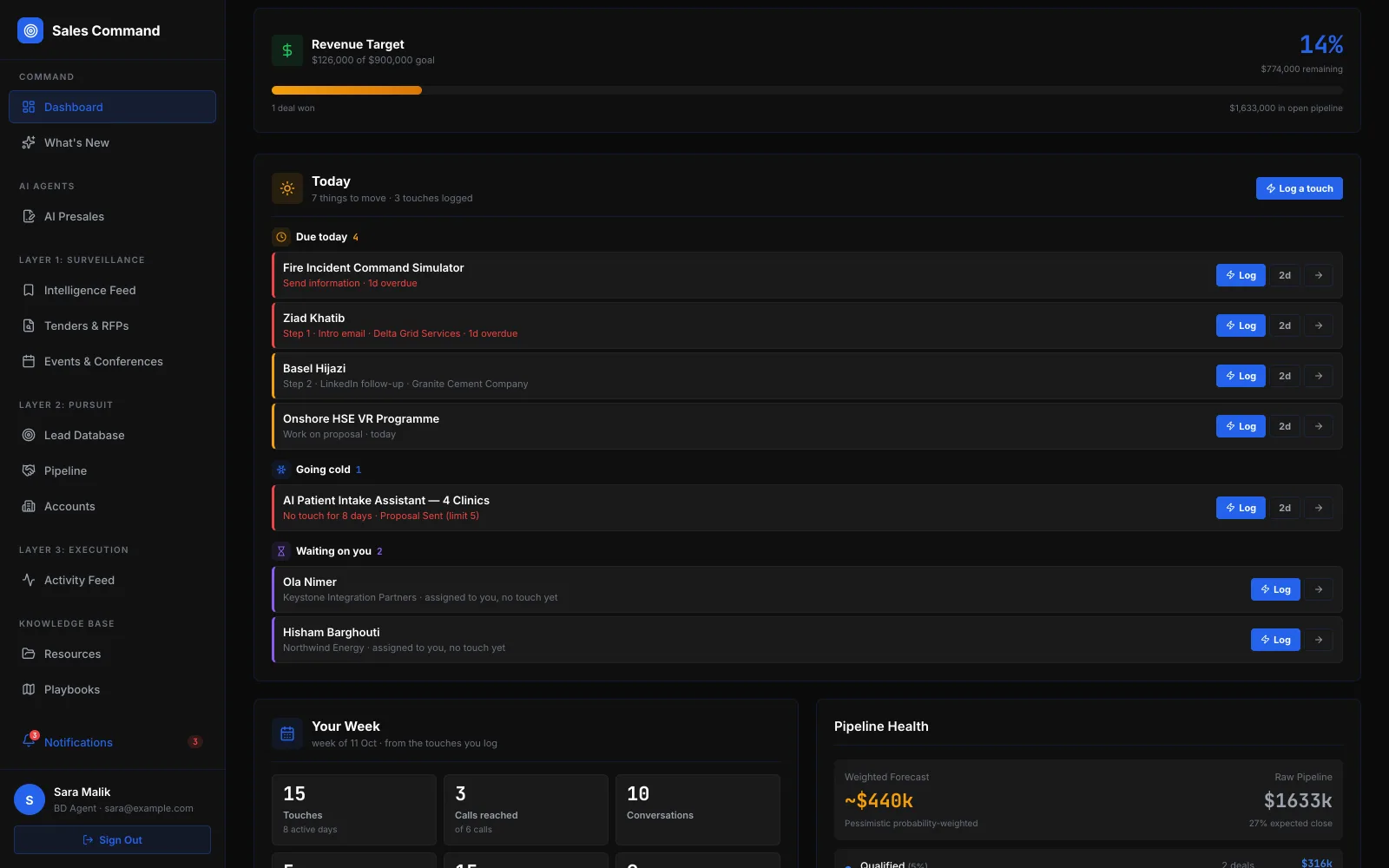Screen dimensions: 1389x868
Task: Click the Sara Malik avatar
Action: tap(30, 799)
